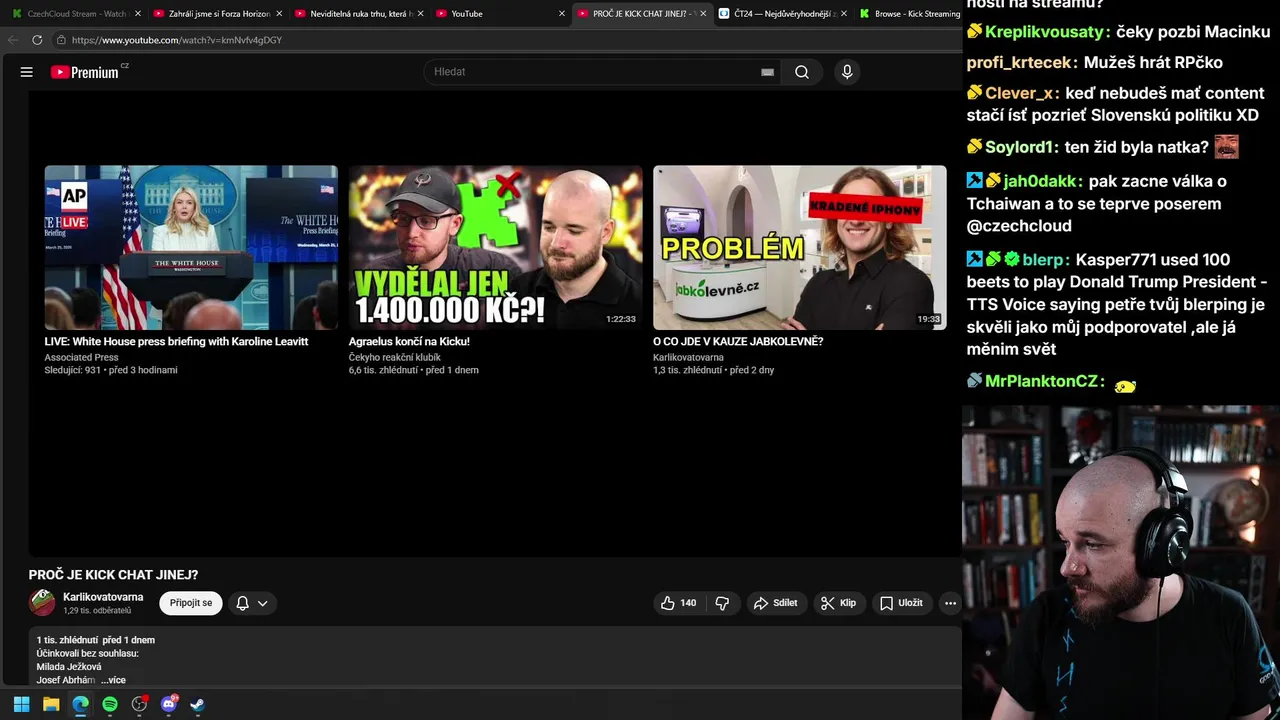Image resolution: width=1280 pixels, height=720 pixels.
Task: Open Spotify from taskbar
Action: point(110,704)
